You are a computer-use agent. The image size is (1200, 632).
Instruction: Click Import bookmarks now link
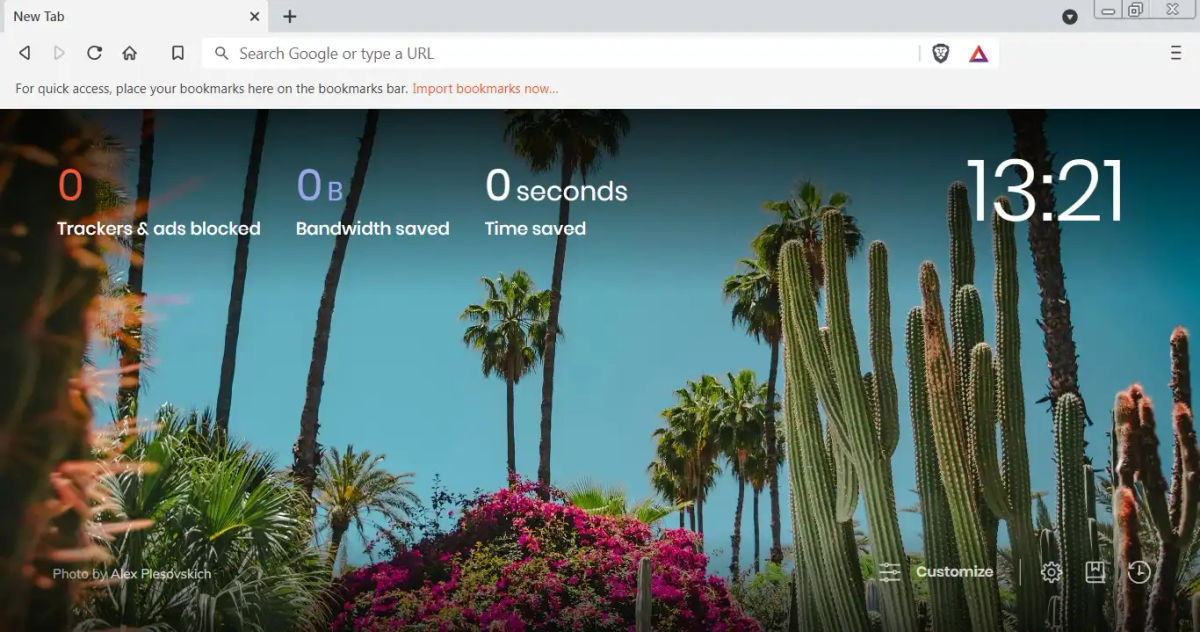[485, 88]
